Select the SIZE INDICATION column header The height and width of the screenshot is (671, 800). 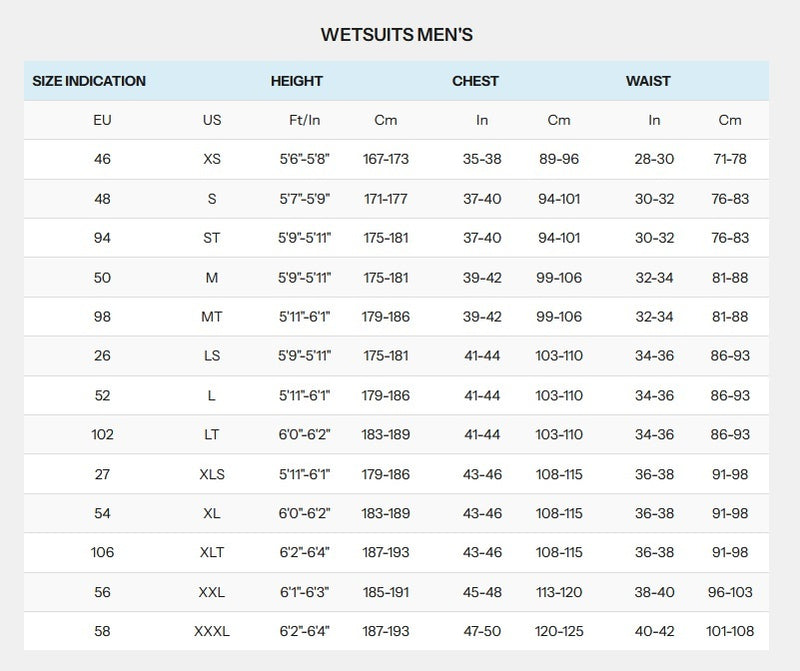coord(89,81)
